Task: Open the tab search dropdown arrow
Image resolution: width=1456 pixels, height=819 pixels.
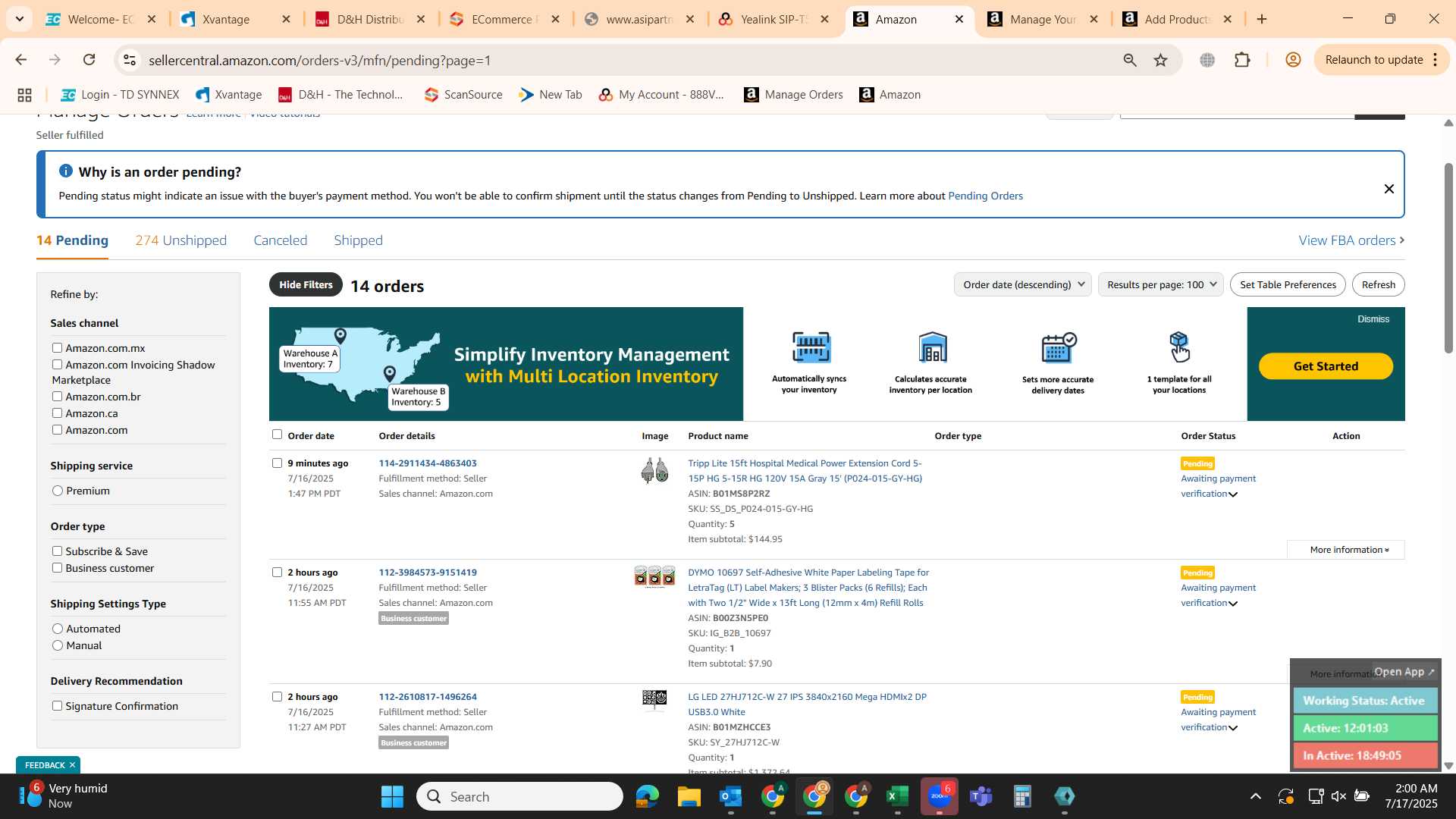Action: click(19, 19)
